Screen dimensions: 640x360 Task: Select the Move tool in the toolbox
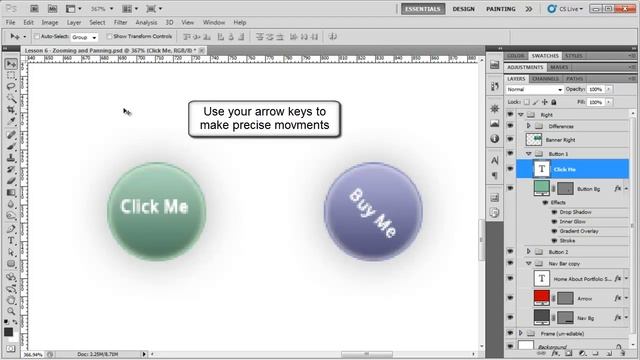(11, 64)
